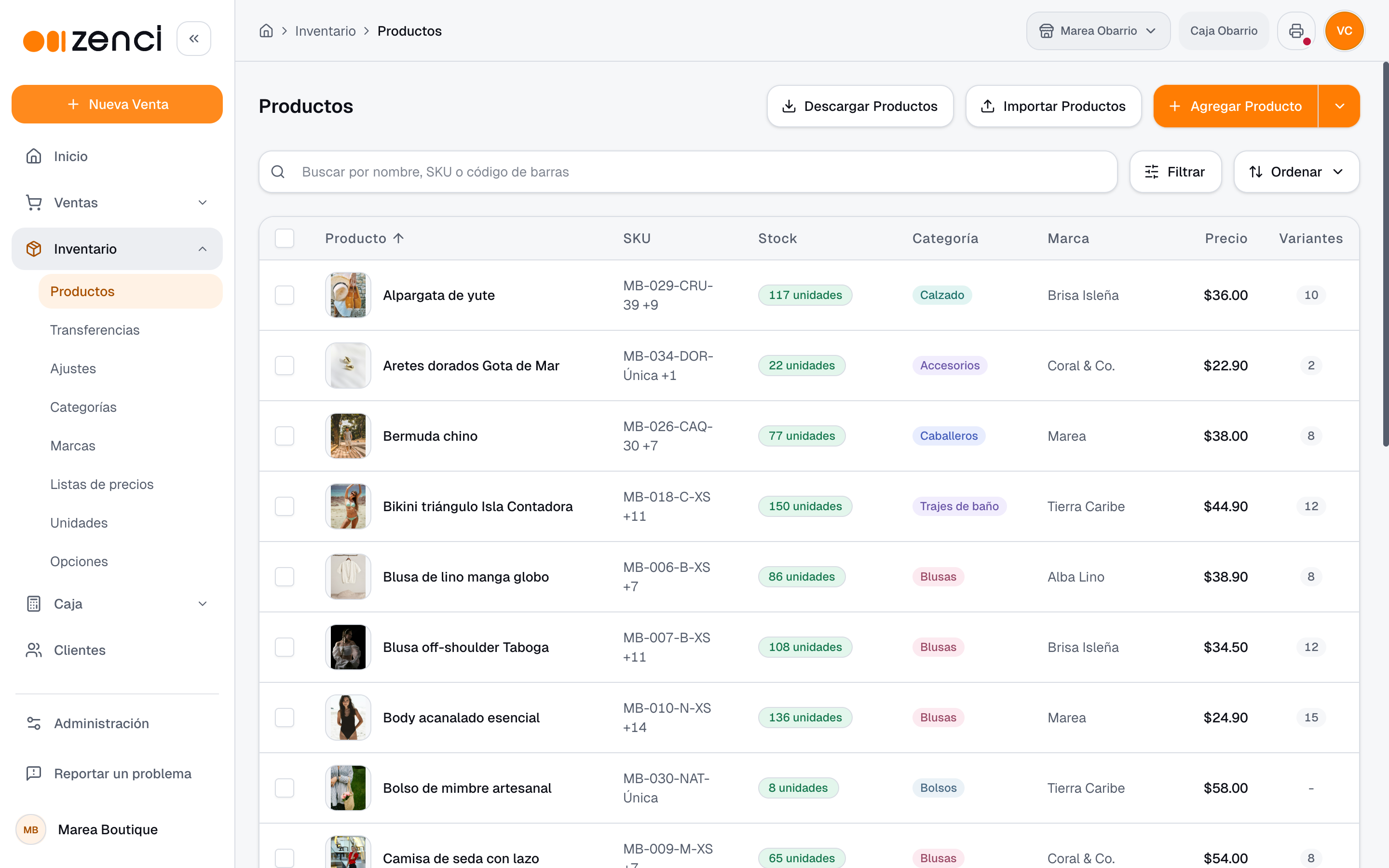1389x868 pixels.
Task: Click the Inicio house icon in sidebar
Action: 34,156
